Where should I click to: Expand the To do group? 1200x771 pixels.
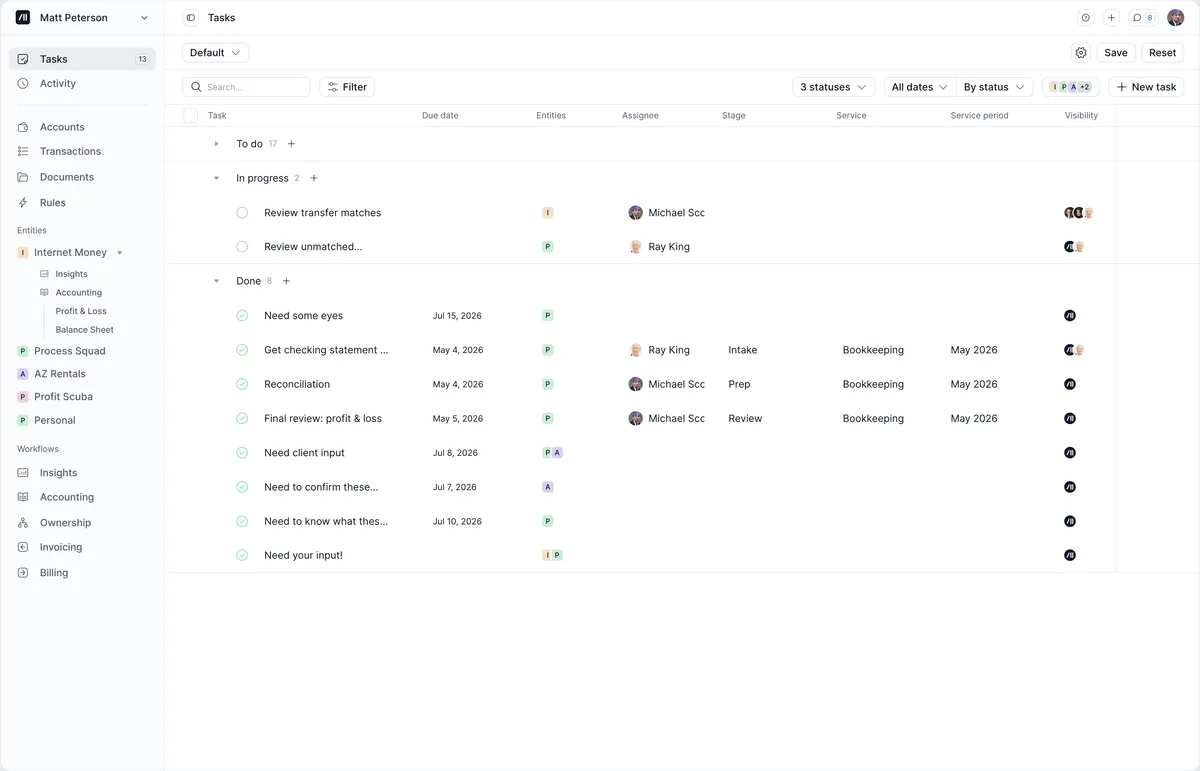216,144
